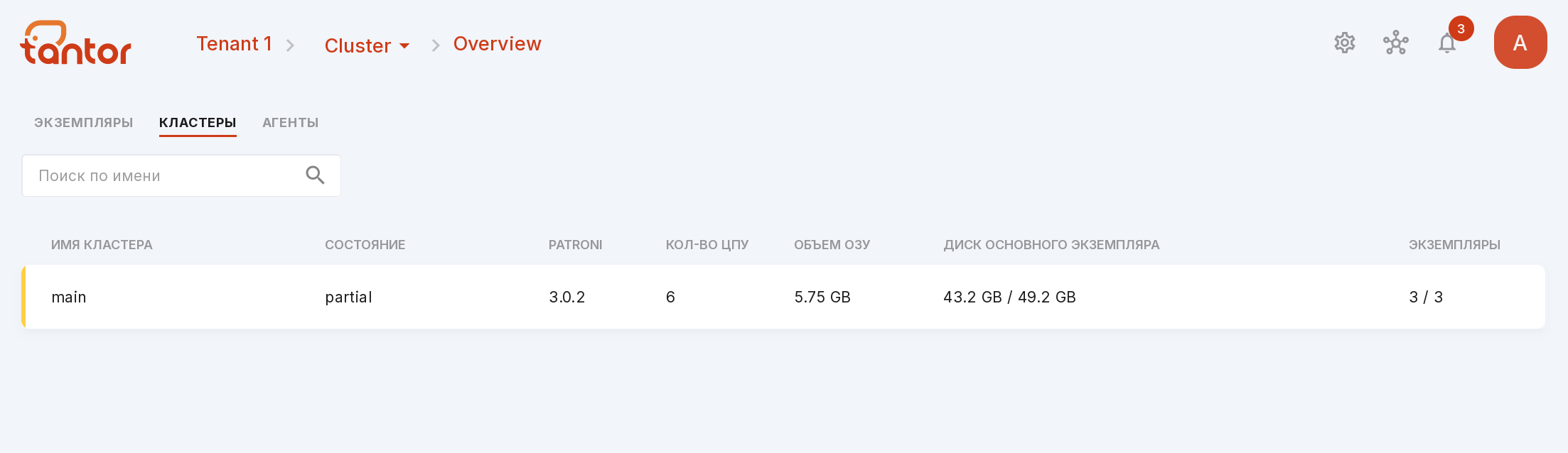
Task: Click the Tantor logo
Action: pos(75,43)
